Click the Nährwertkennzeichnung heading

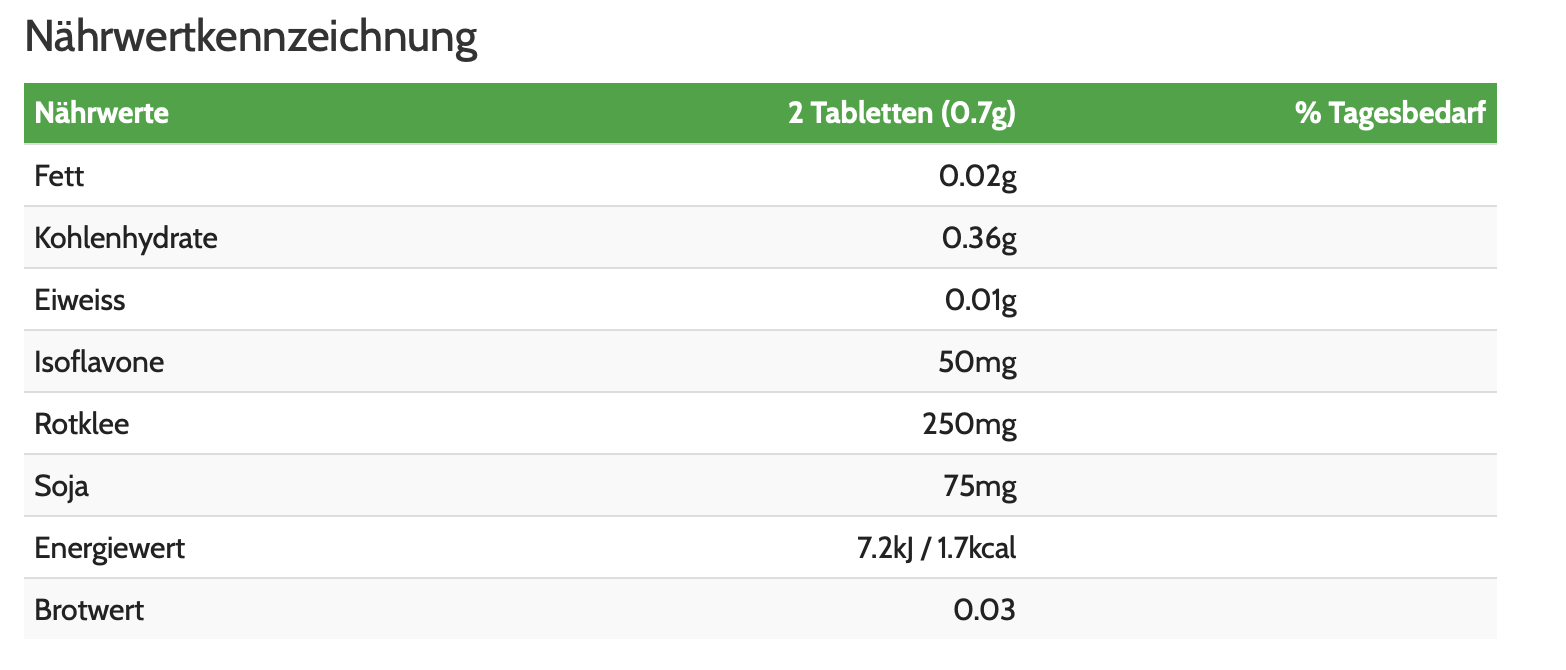[x=250, y=38]
